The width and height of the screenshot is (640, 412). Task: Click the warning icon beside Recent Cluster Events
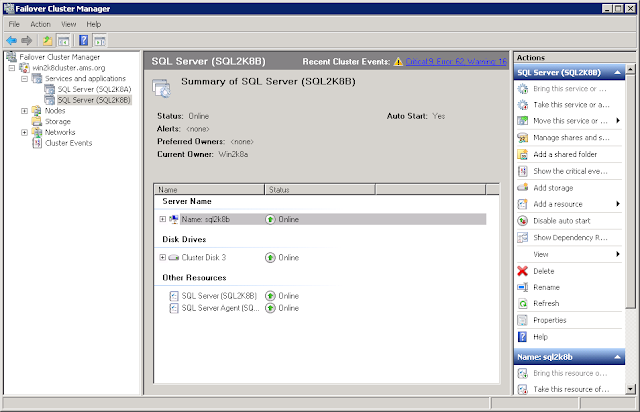[x=398, y=62]
